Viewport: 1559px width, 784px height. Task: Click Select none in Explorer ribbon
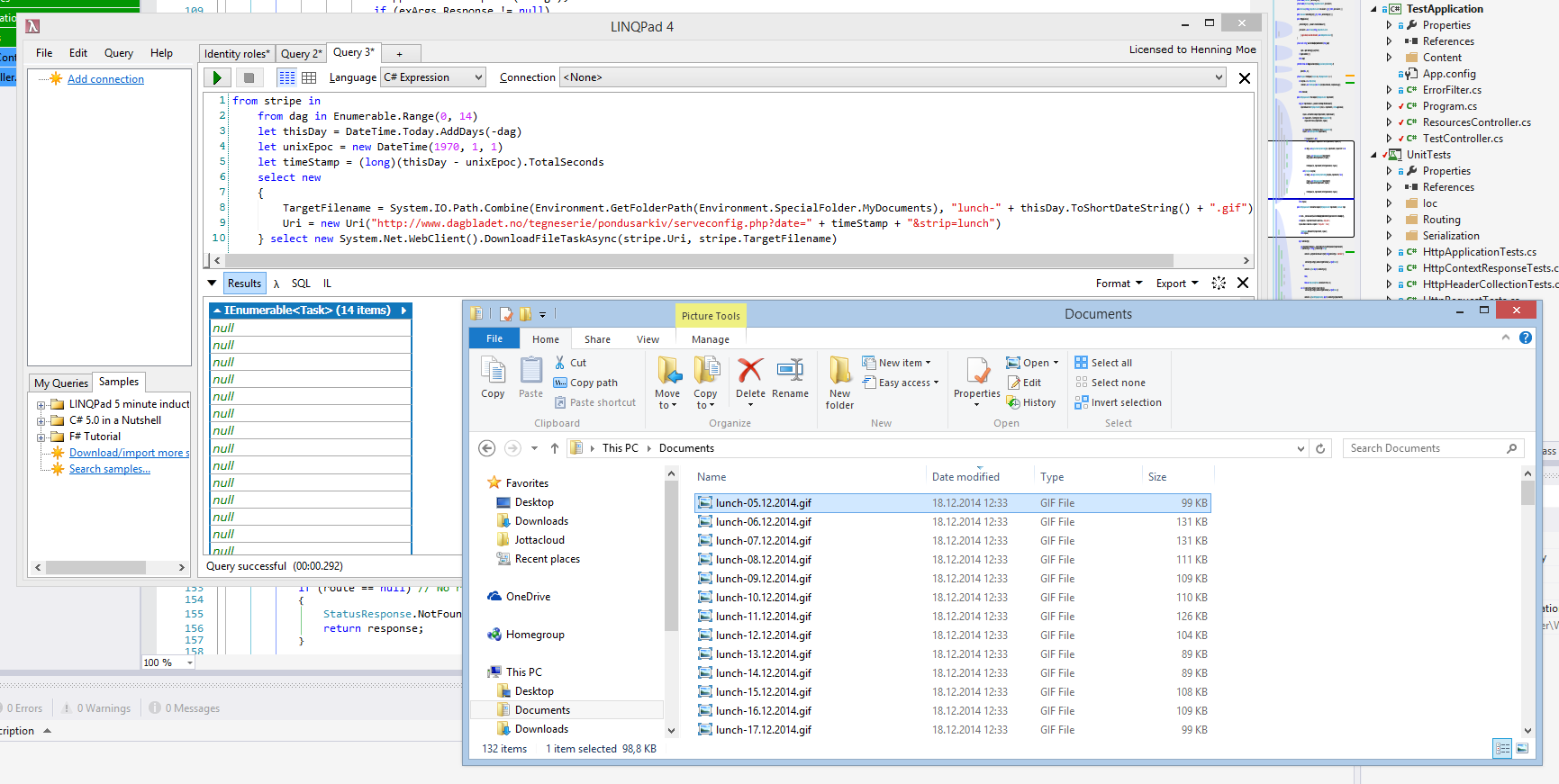pyautogui.click(x=1110, y=383)
